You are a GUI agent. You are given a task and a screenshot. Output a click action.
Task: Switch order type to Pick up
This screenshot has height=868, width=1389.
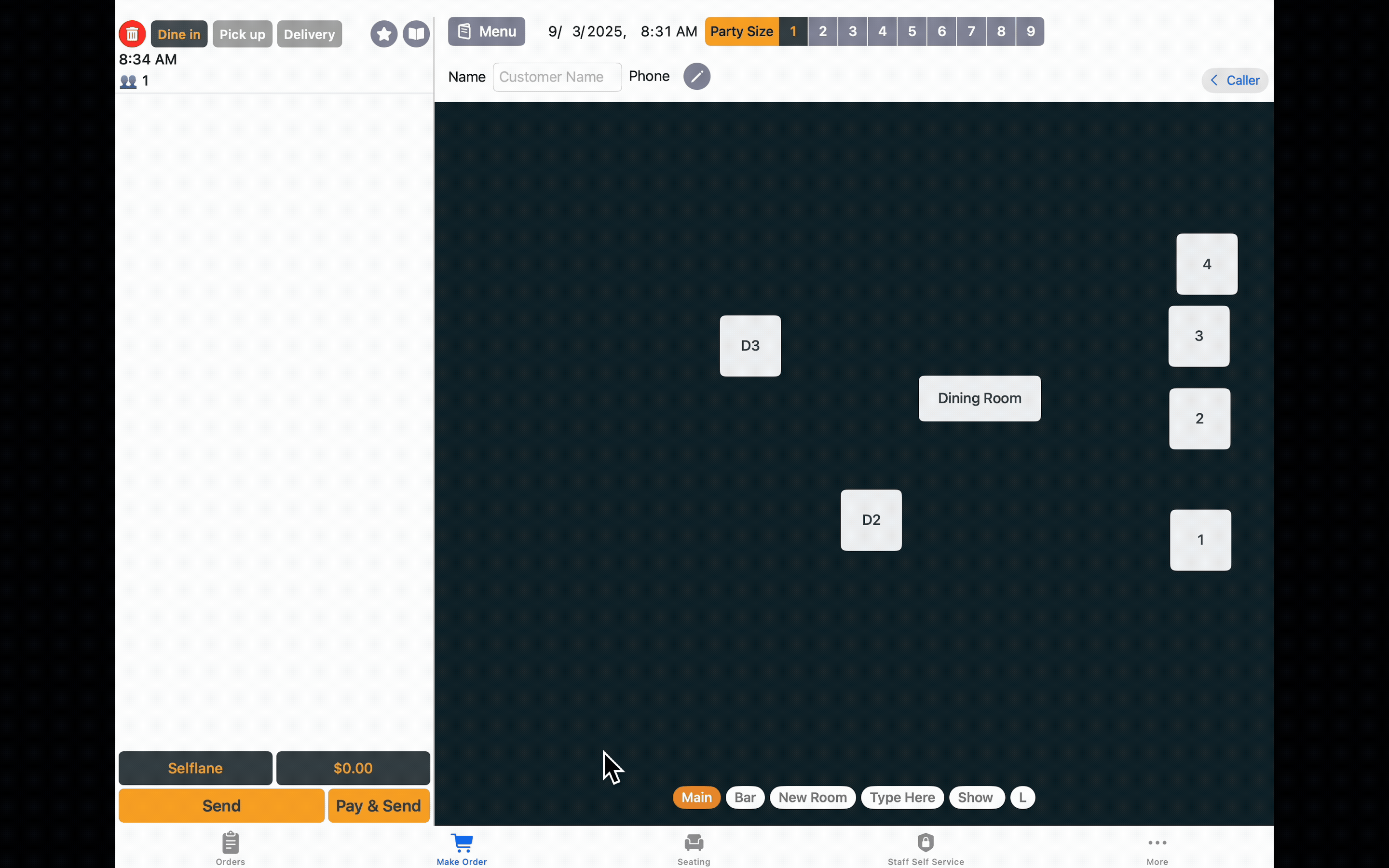point(242,34)
